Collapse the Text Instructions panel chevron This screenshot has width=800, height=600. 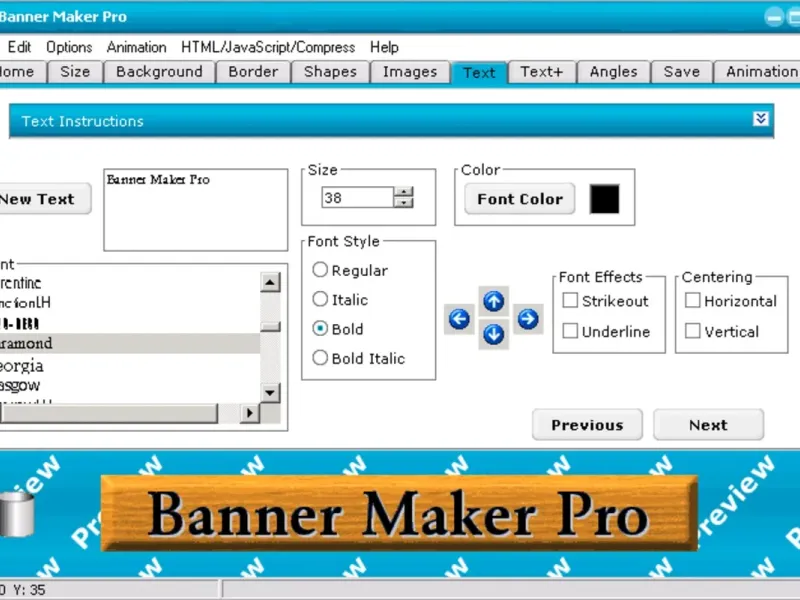coord(760,119)
